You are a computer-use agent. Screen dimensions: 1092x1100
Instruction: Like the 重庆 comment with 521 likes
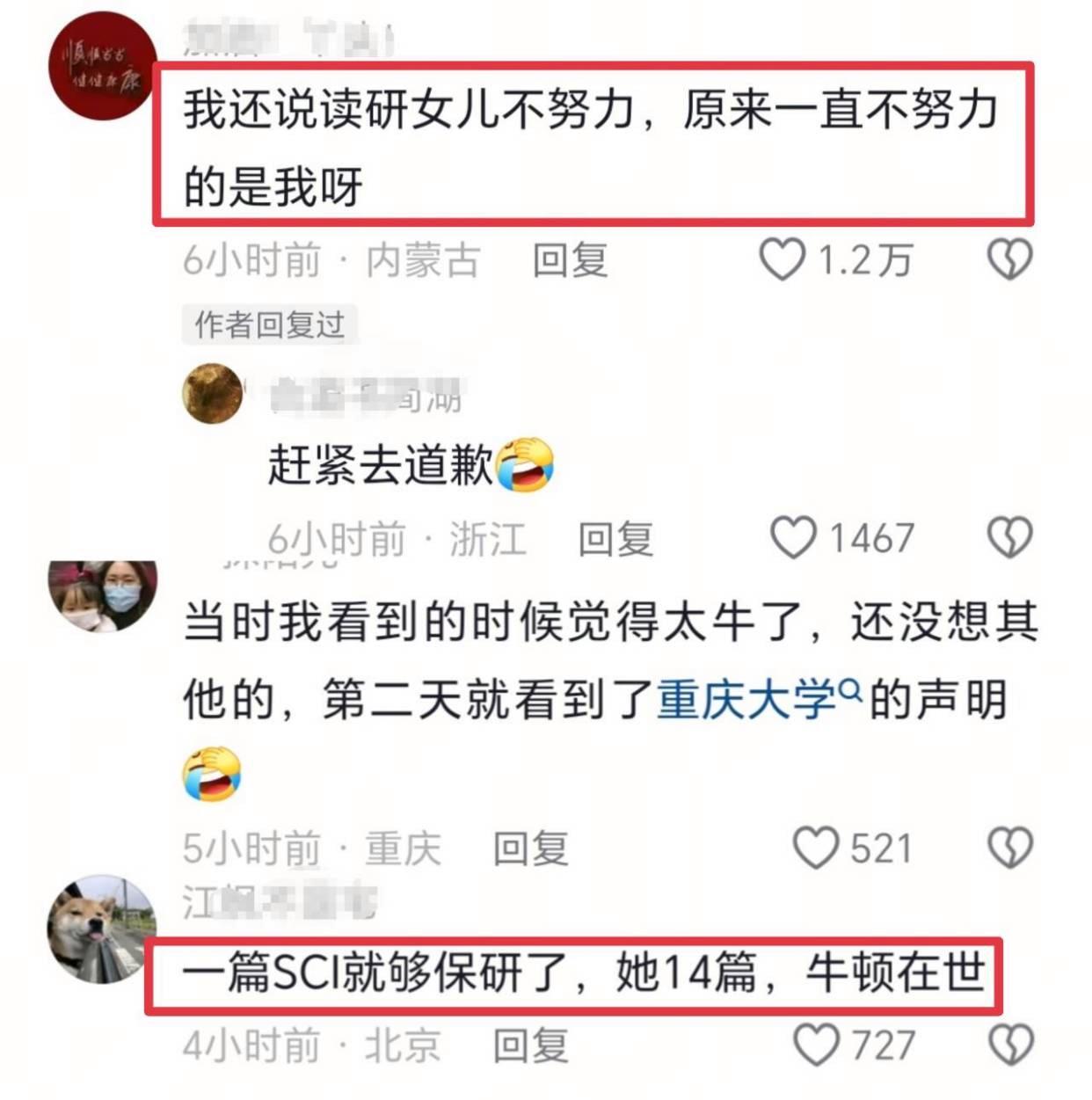click(x=815, y=848)
